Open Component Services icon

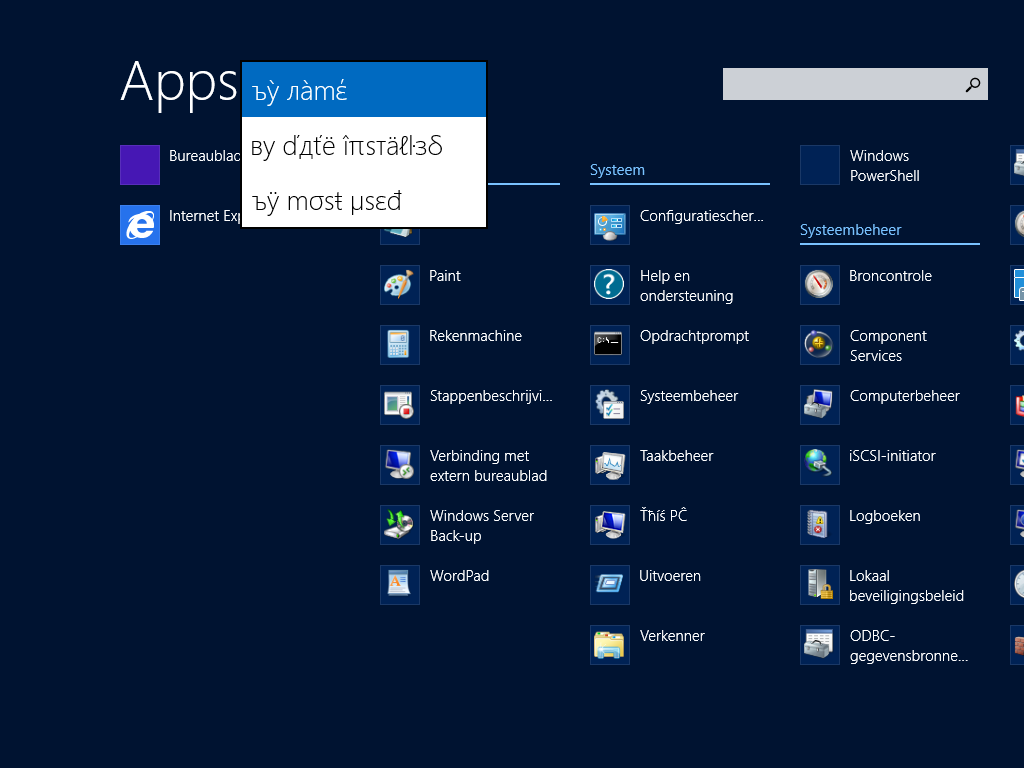tap(820, 345)
